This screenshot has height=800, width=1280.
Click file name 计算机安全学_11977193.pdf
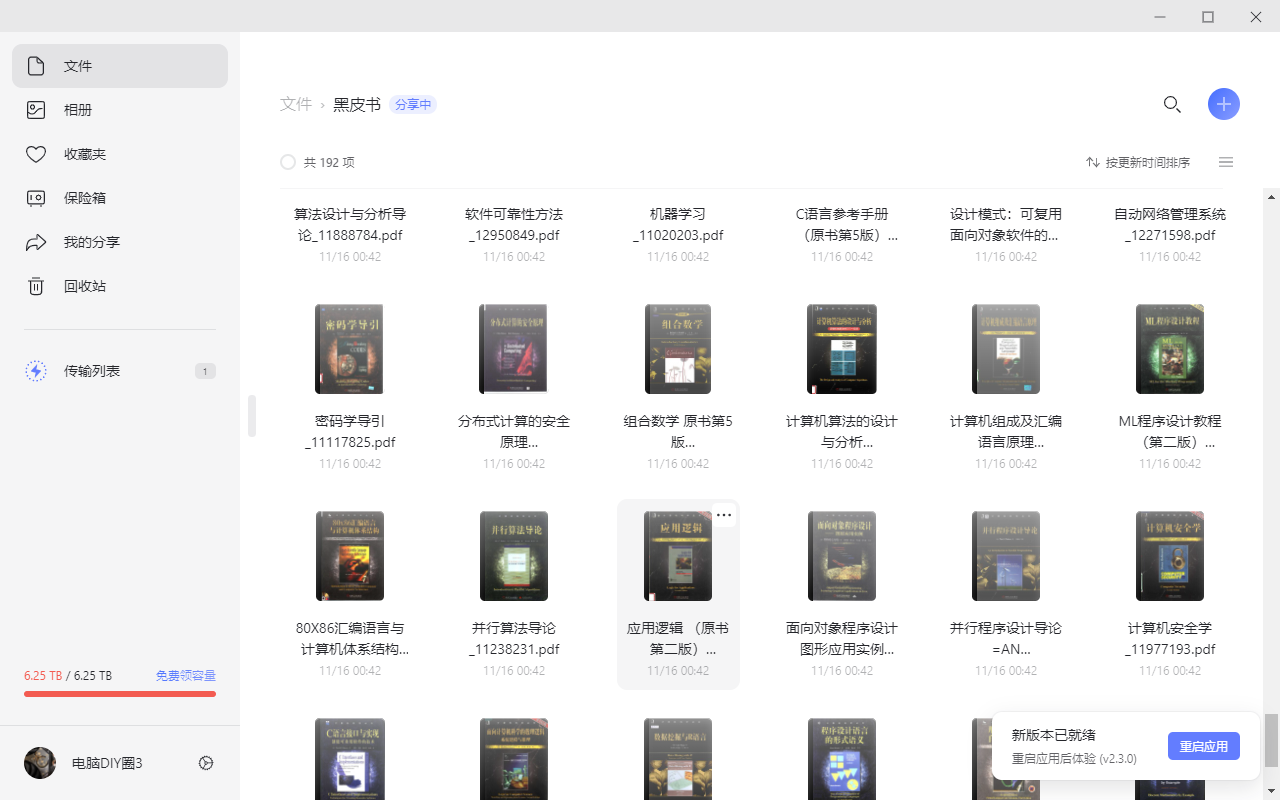point(1170,639)
